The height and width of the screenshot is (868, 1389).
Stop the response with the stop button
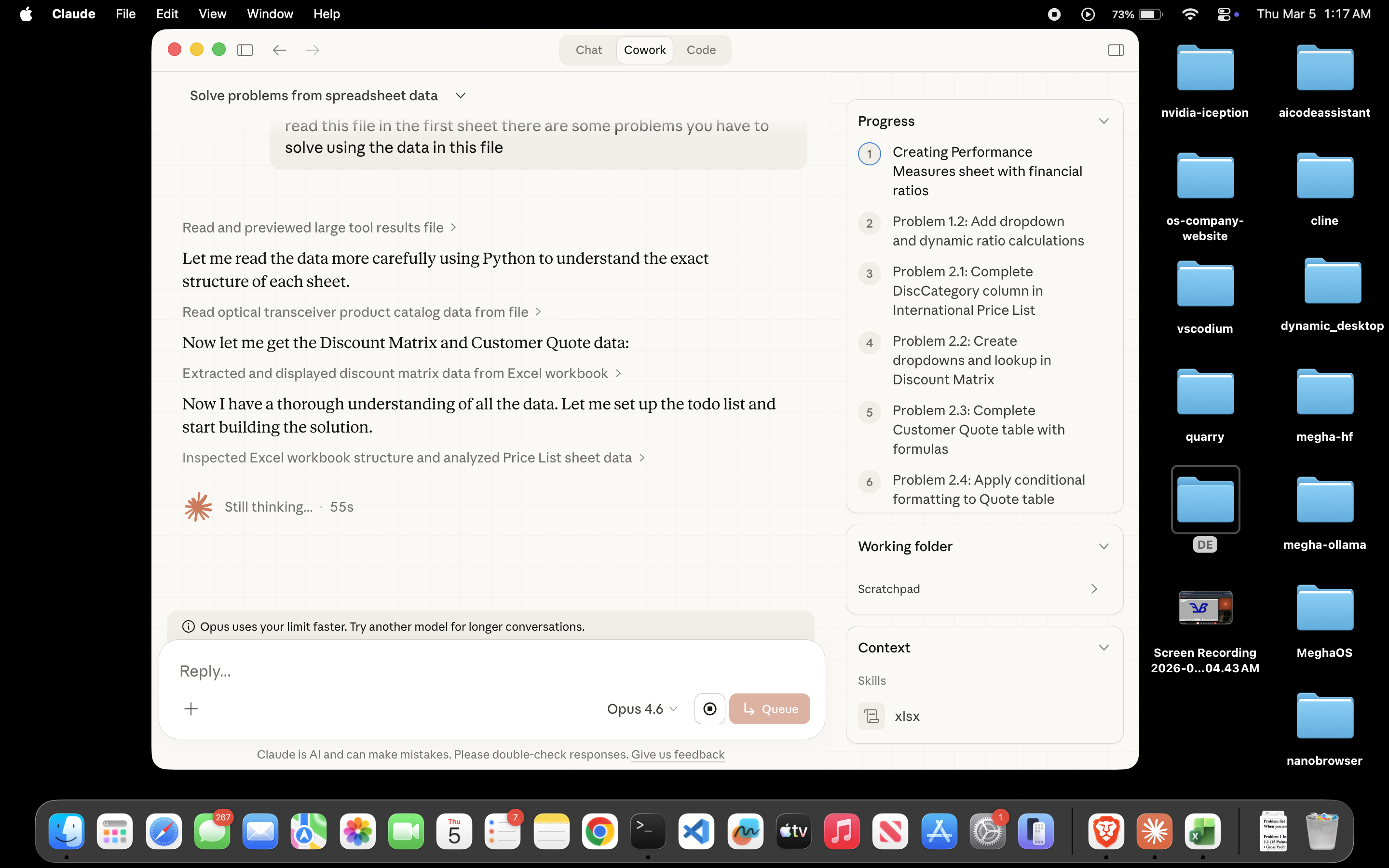(709, 709)
